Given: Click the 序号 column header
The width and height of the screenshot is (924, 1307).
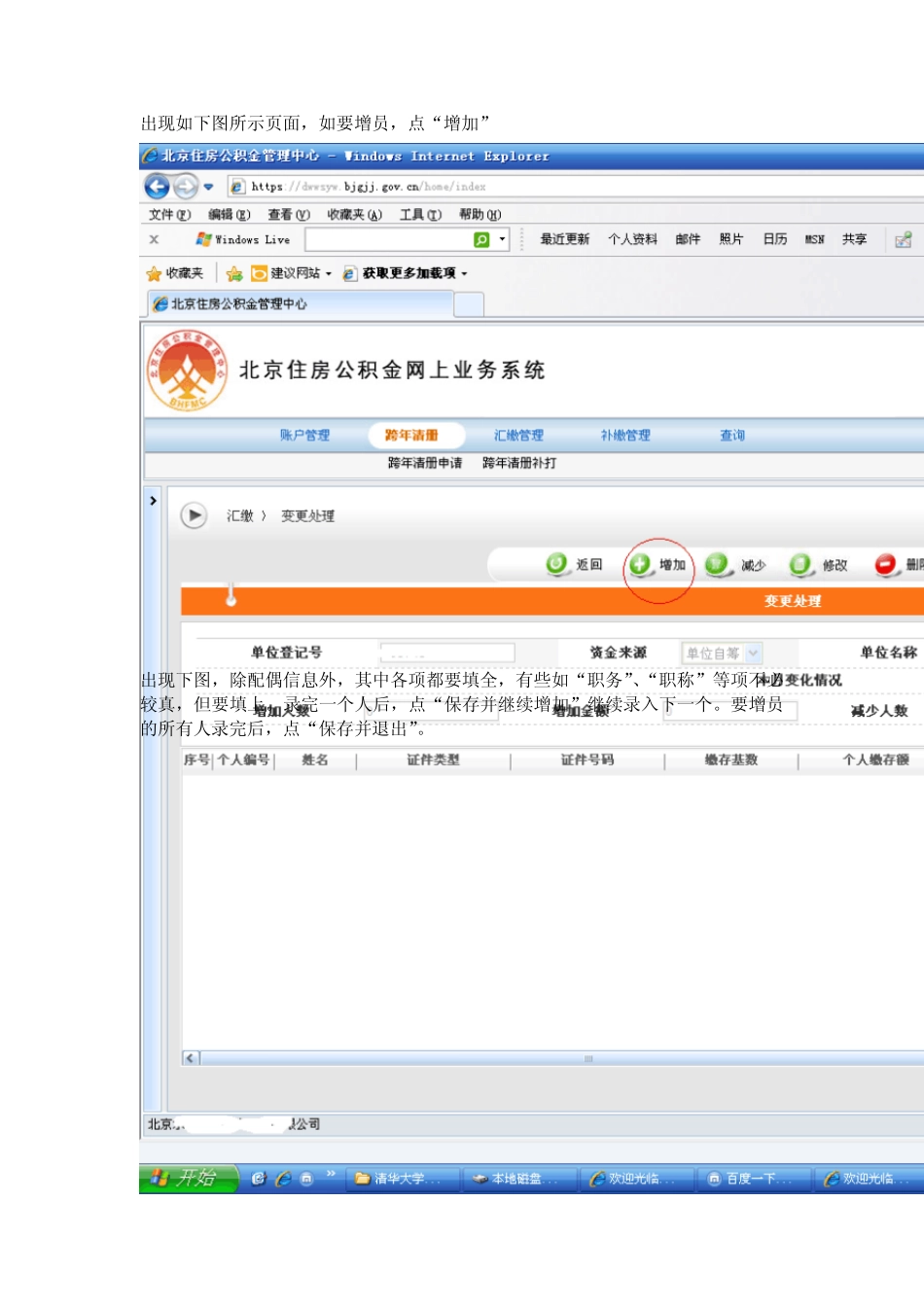Looking at the screenshot, I should (x=196, y=760).
